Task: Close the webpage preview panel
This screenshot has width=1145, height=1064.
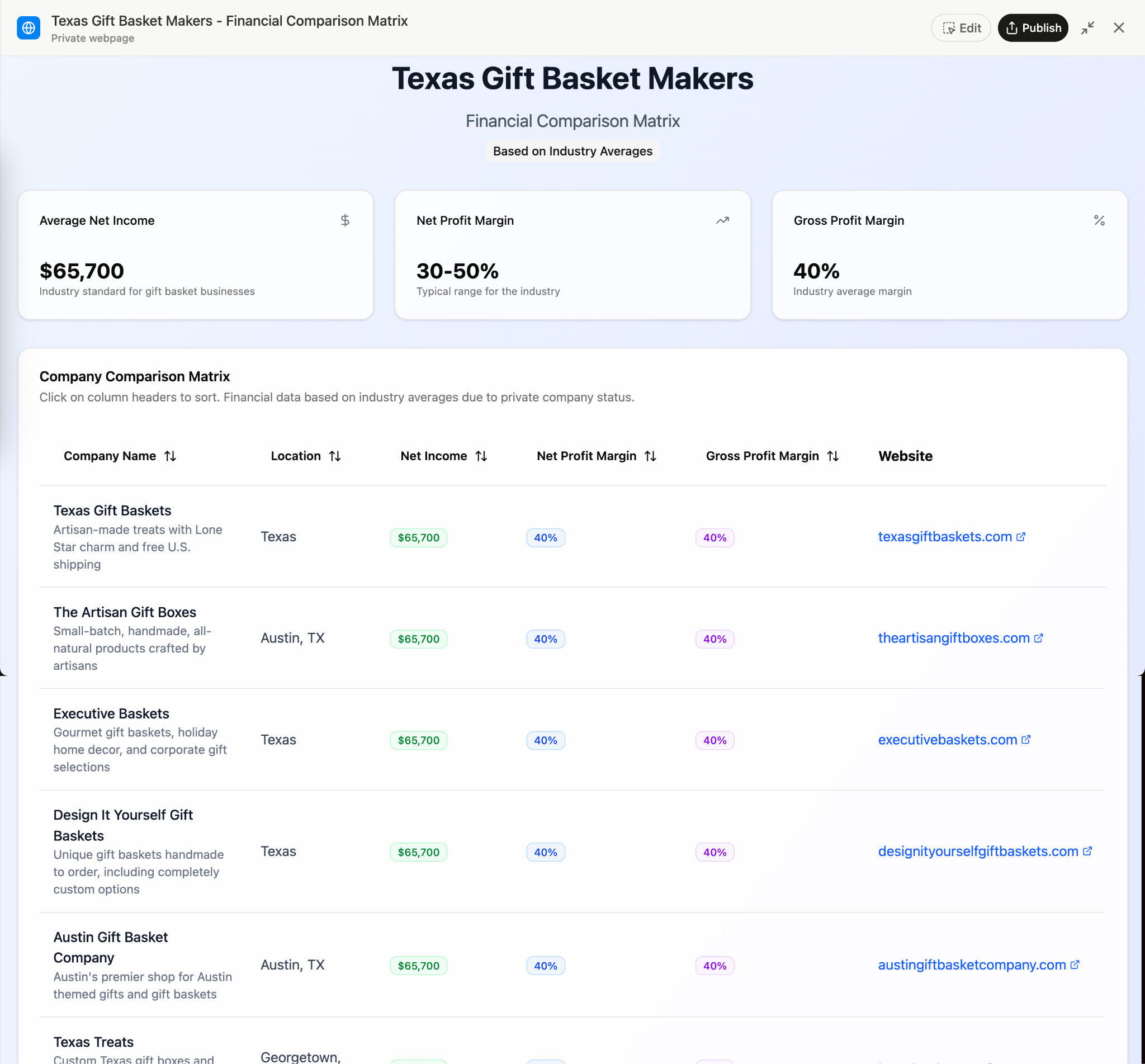Action: (1119, 27)
